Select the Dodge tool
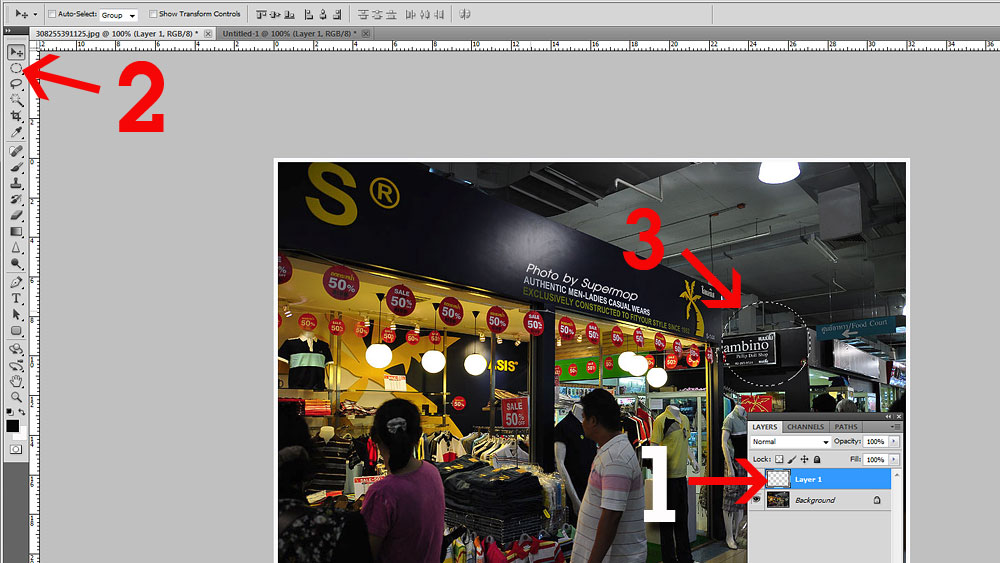1000x563 pixels. [x=16, y=263]
